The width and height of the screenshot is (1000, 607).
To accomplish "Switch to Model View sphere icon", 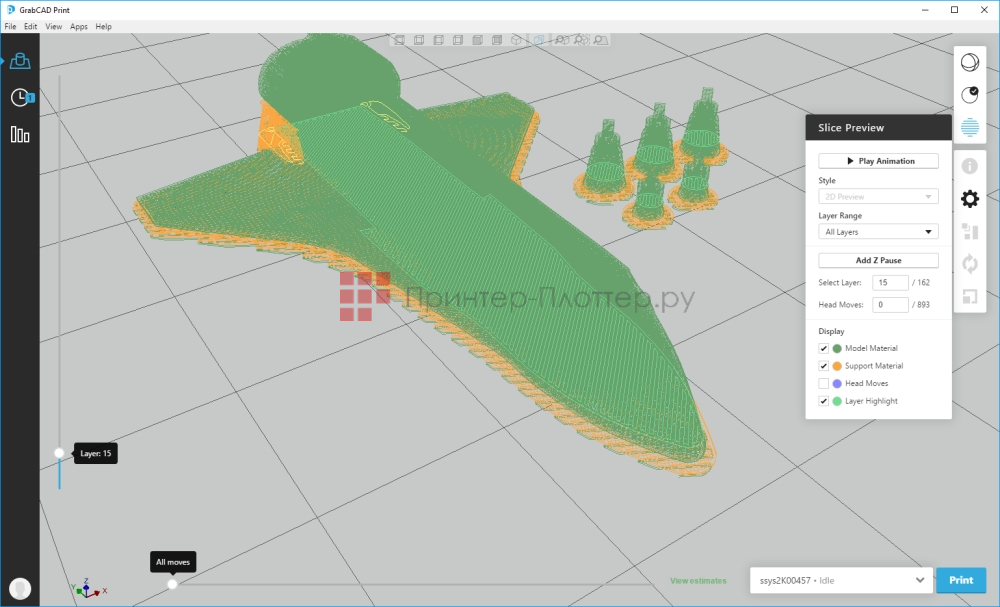I will coord(969,62).
